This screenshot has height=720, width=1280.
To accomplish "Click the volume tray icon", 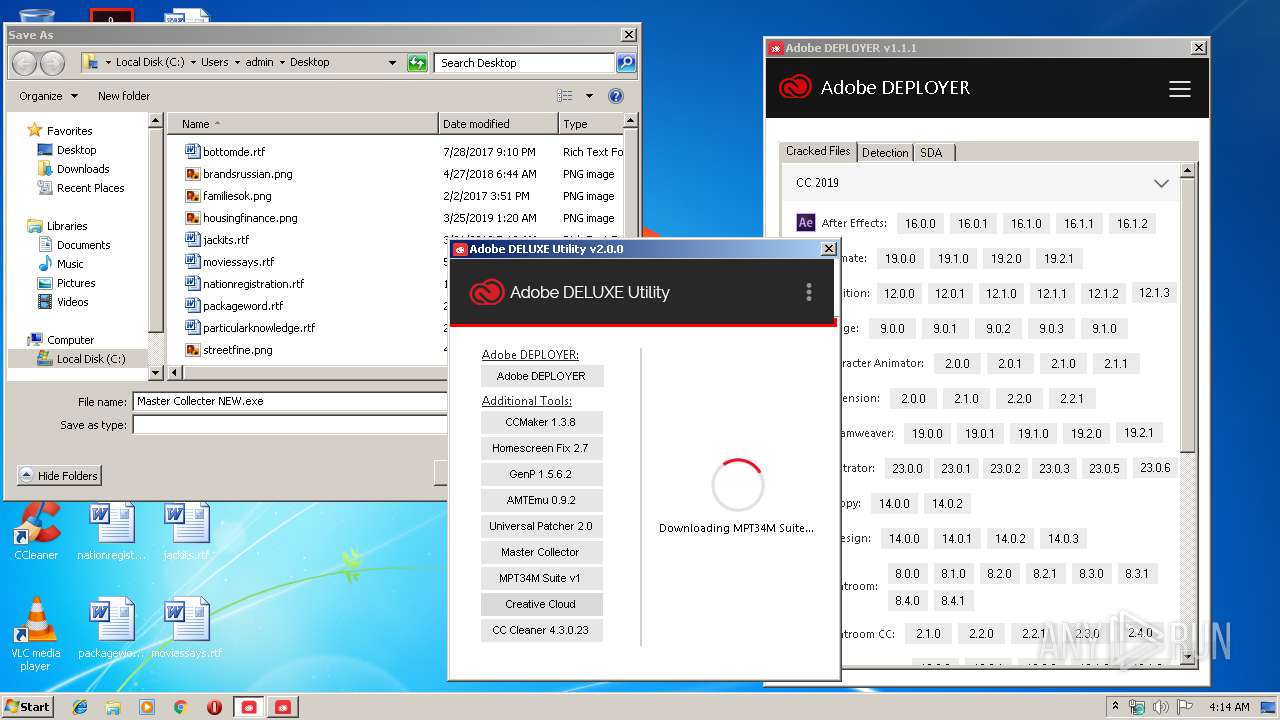I will (1162, 707).
